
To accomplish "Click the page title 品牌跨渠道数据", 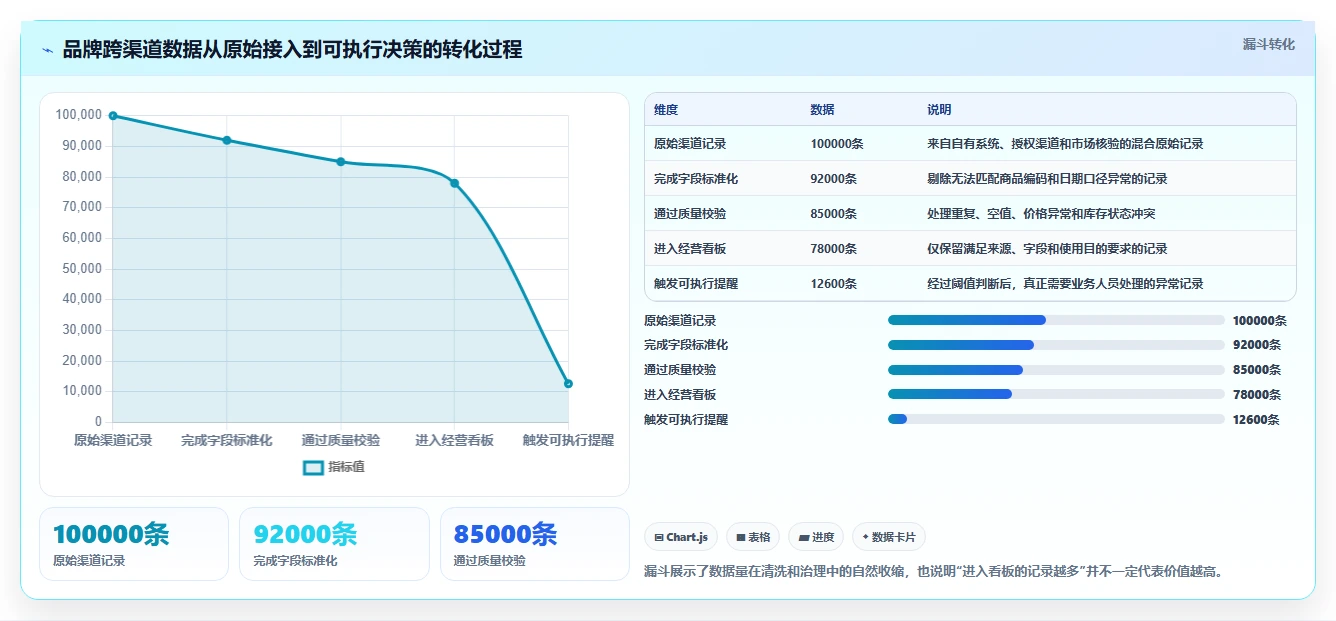I will coord(292,50).
